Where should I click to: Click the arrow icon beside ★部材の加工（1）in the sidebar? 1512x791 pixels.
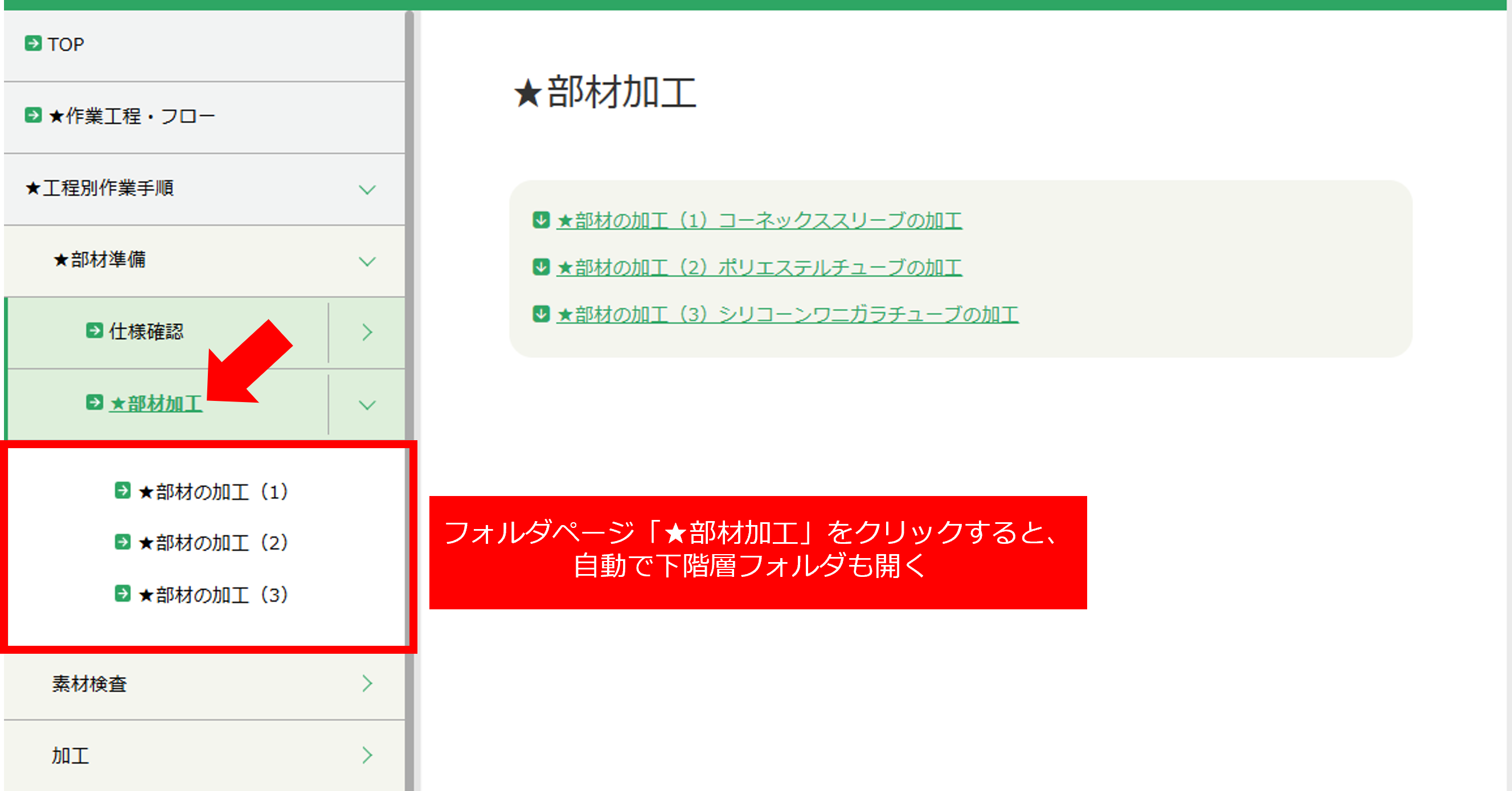(122, 490)
